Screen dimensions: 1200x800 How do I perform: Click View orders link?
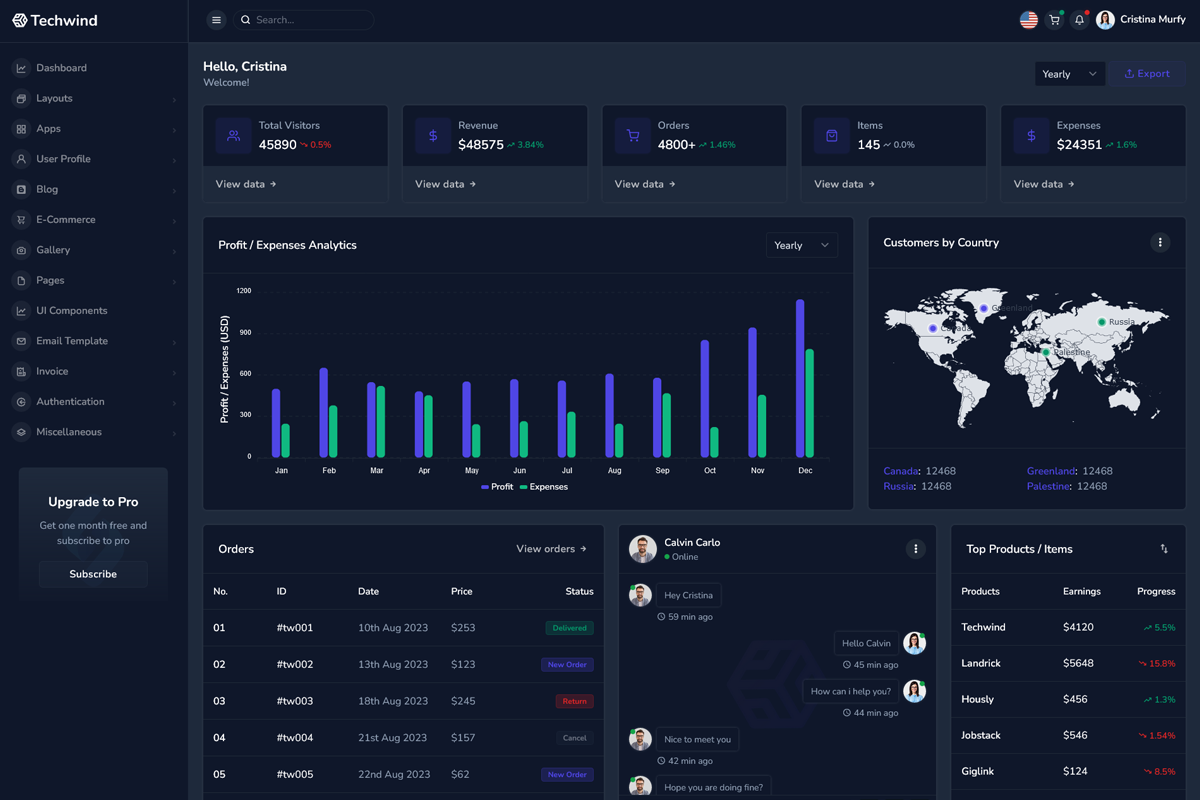(x=551, y=549)
